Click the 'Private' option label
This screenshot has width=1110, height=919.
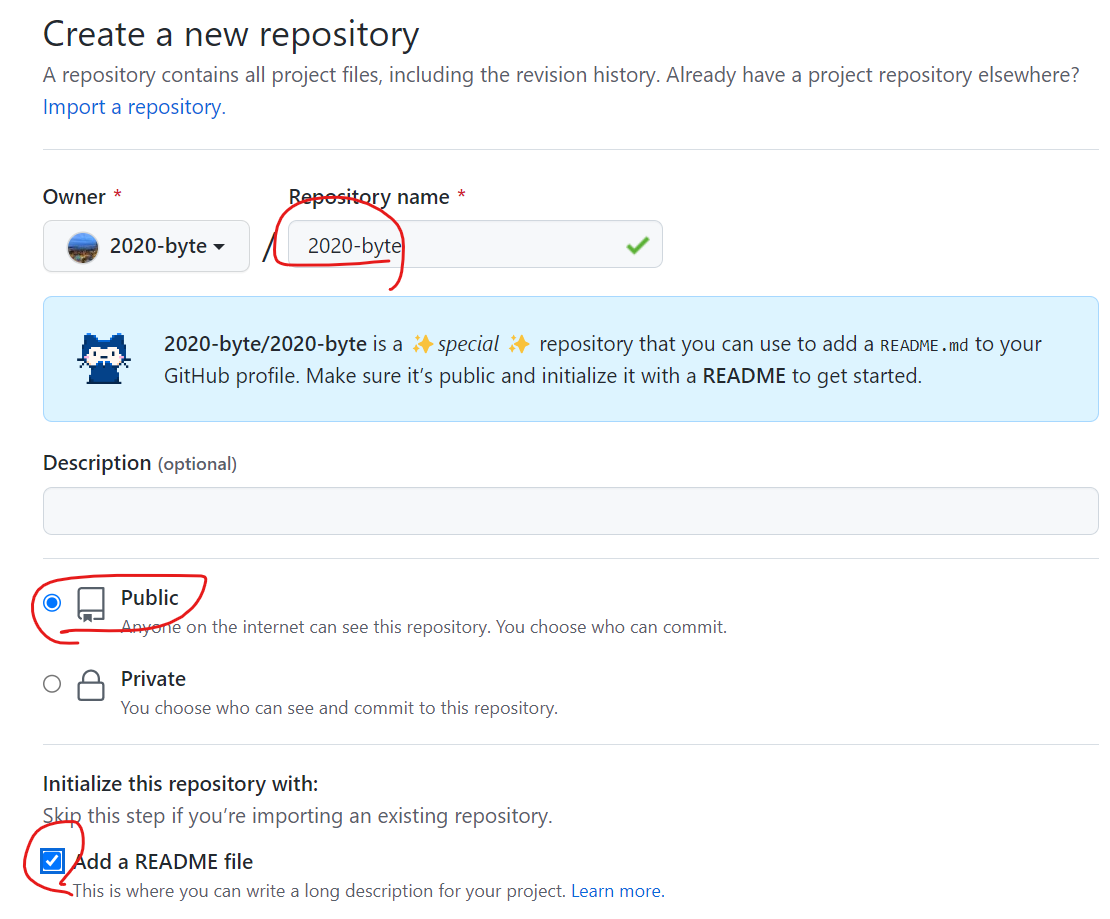click(153, 678)
